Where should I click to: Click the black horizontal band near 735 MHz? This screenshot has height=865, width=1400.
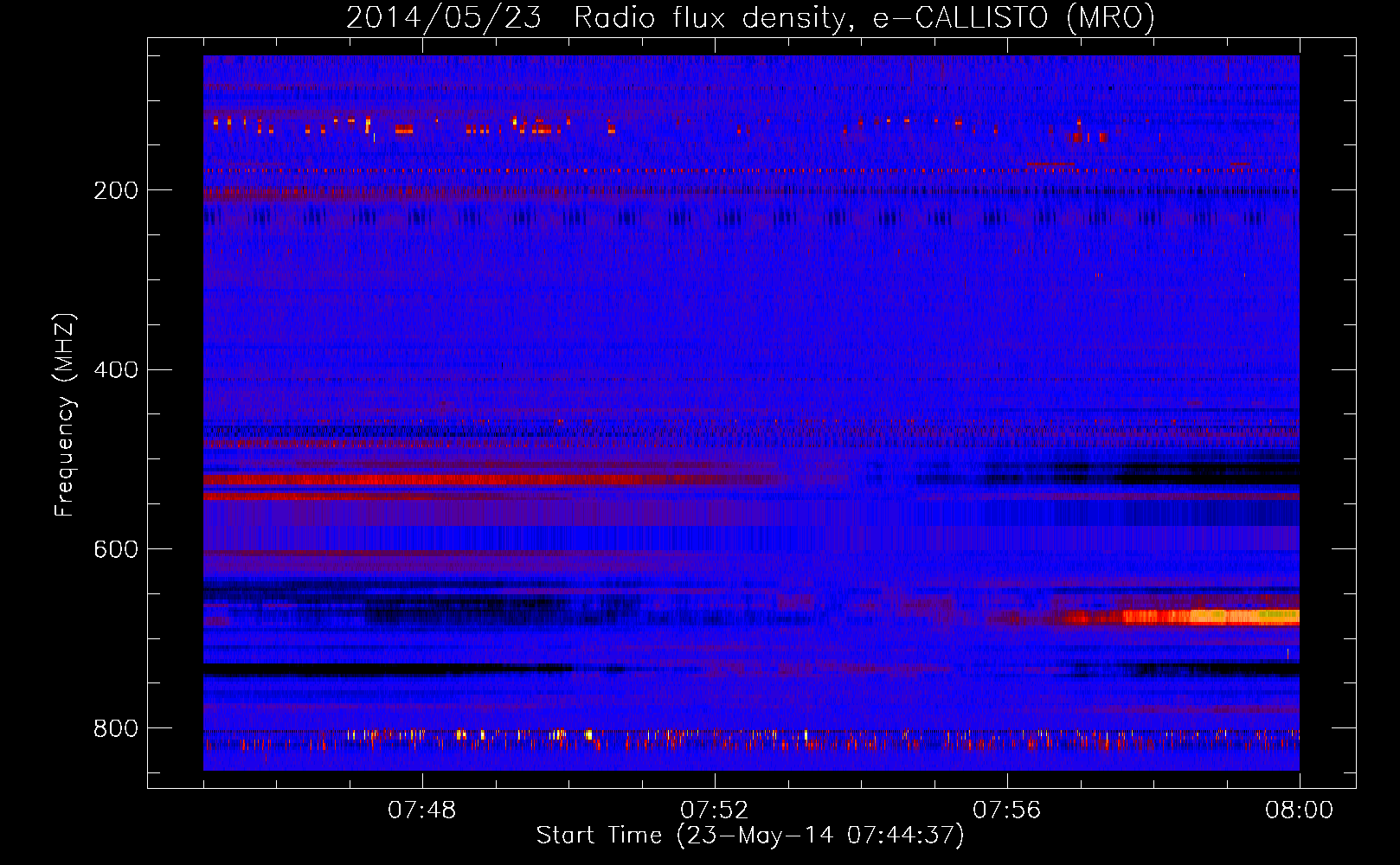point(388,670)
